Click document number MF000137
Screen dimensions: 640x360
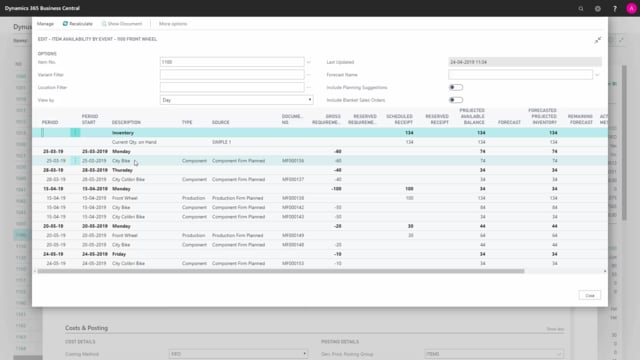tap(293, 180)
